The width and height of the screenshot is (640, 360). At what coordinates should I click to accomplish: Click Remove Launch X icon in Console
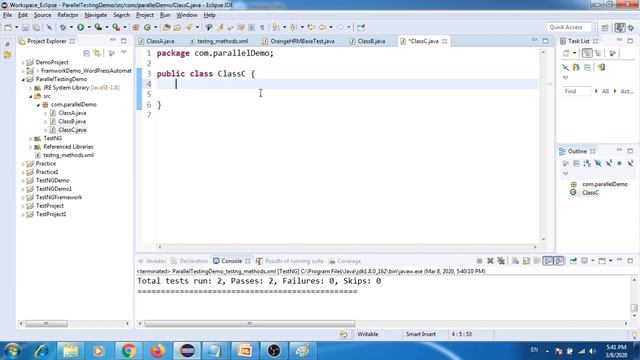pyautogui.click(x=490, y=261)
